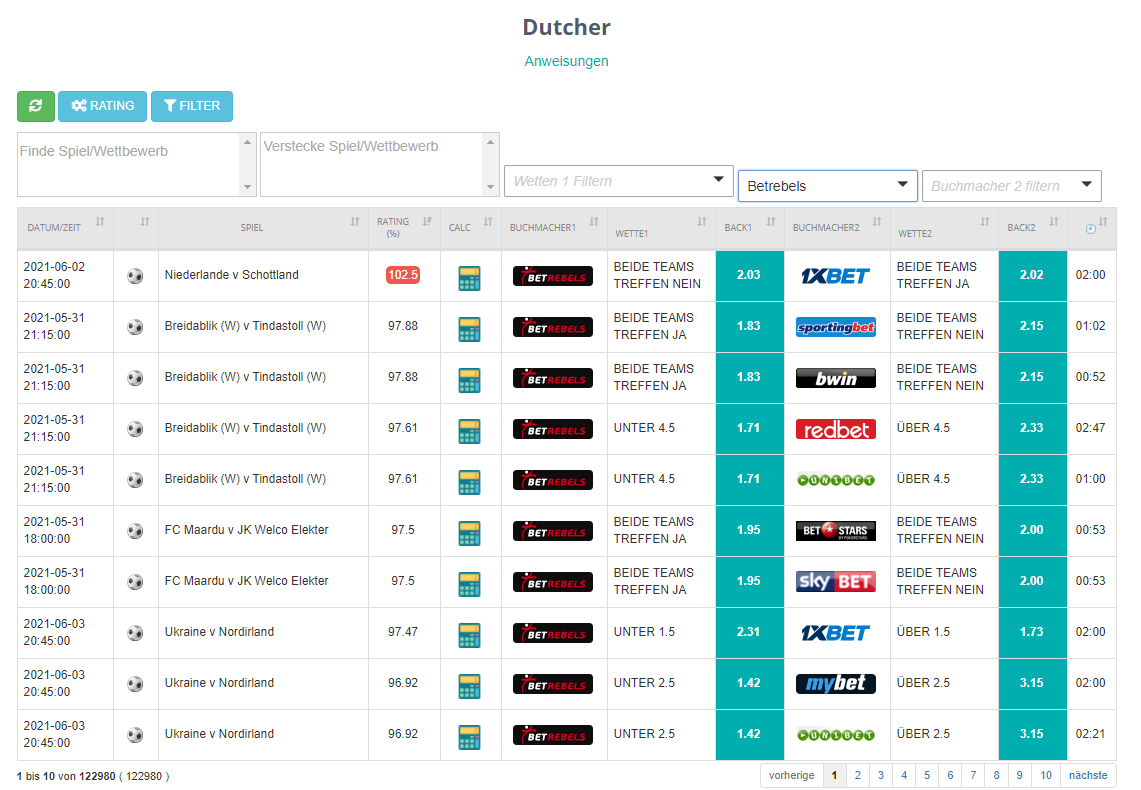Image resolution: width=1141 pixels, height=790 pixels.
Task: Sort by DATUM/ZEIT column header
Action: 65,228
